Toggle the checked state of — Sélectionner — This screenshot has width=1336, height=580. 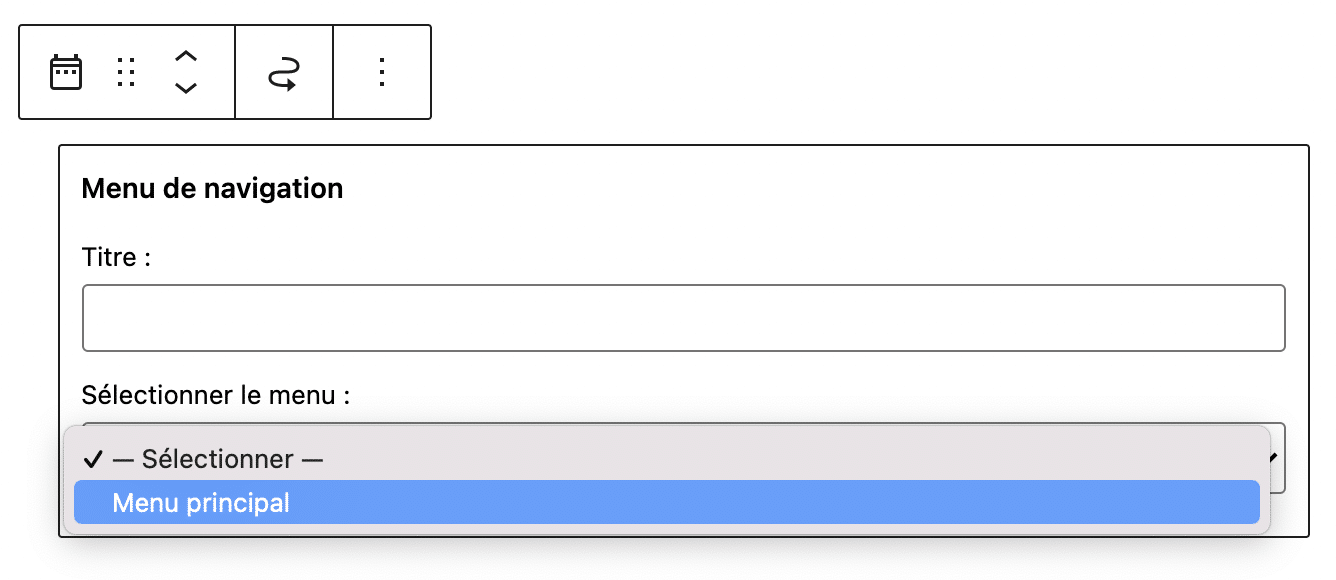(x=95, y=459)
